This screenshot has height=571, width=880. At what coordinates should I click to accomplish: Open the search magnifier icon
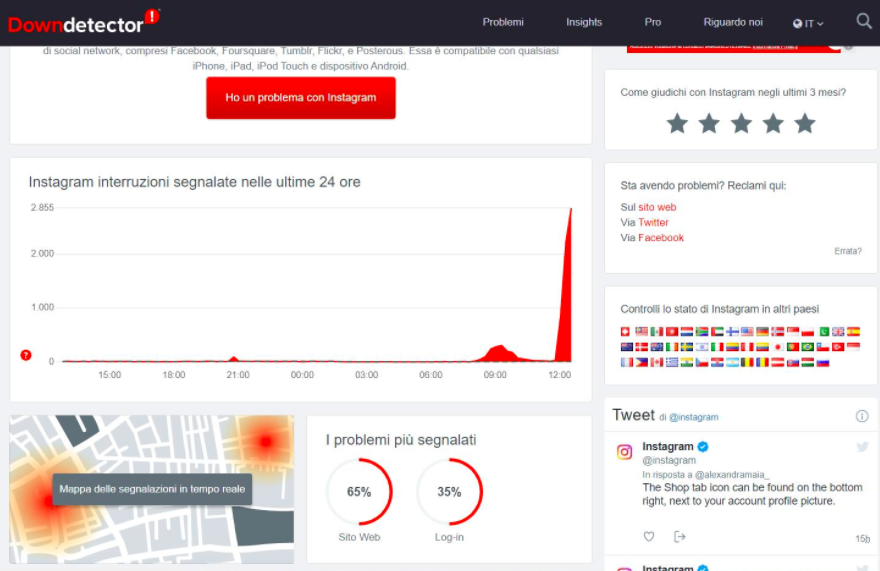[x=864, y=21]
